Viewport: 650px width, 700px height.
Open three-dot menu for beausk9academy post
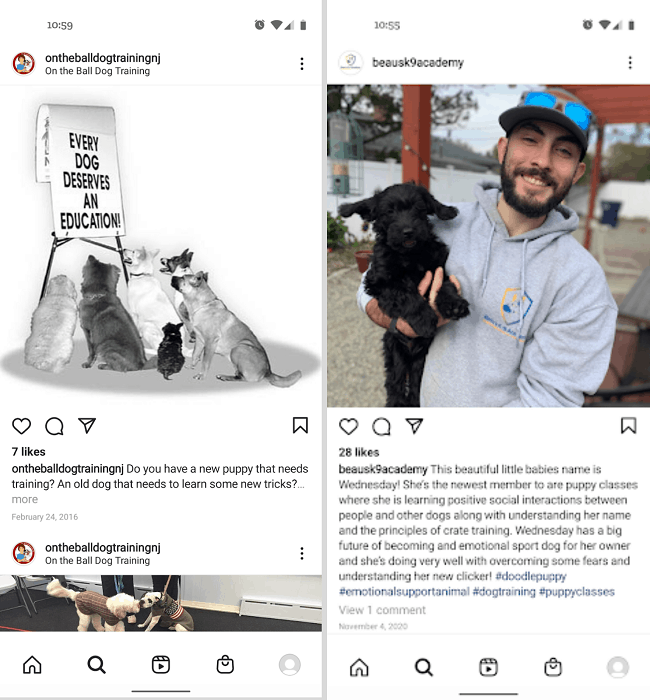[x=630, y=62]
